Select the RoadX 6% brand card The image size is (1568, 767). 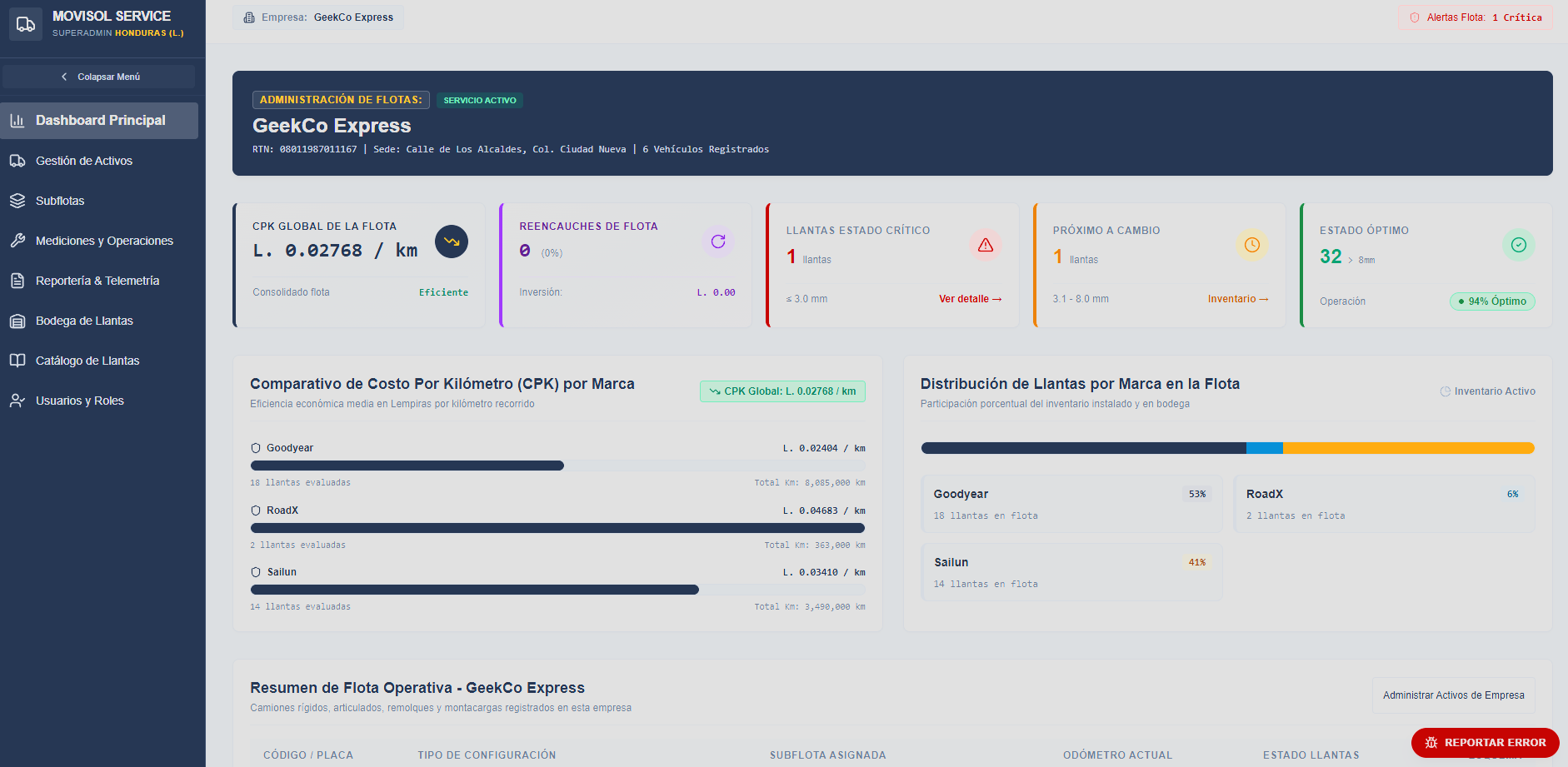coord(1385,504)
